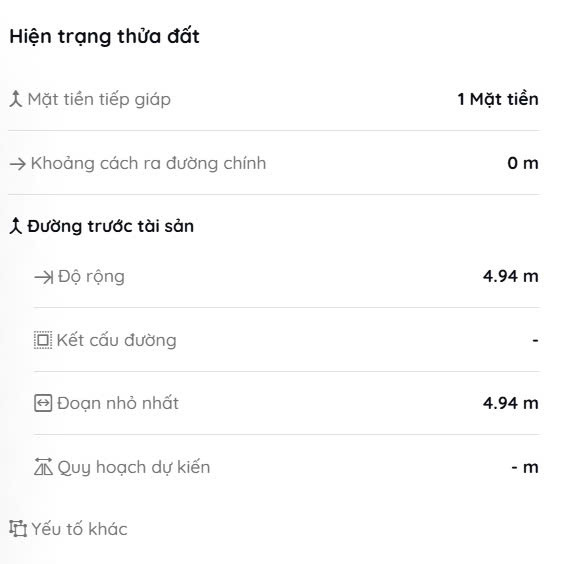This screenshot has width=576, height=564.
Task: Click the 1 Mặt tiền value
Action: 498,99
